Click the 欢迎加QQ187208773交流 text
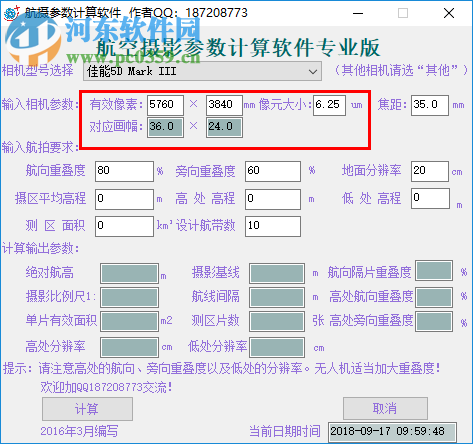Viewport: 473px width, 444px height. 106,387
